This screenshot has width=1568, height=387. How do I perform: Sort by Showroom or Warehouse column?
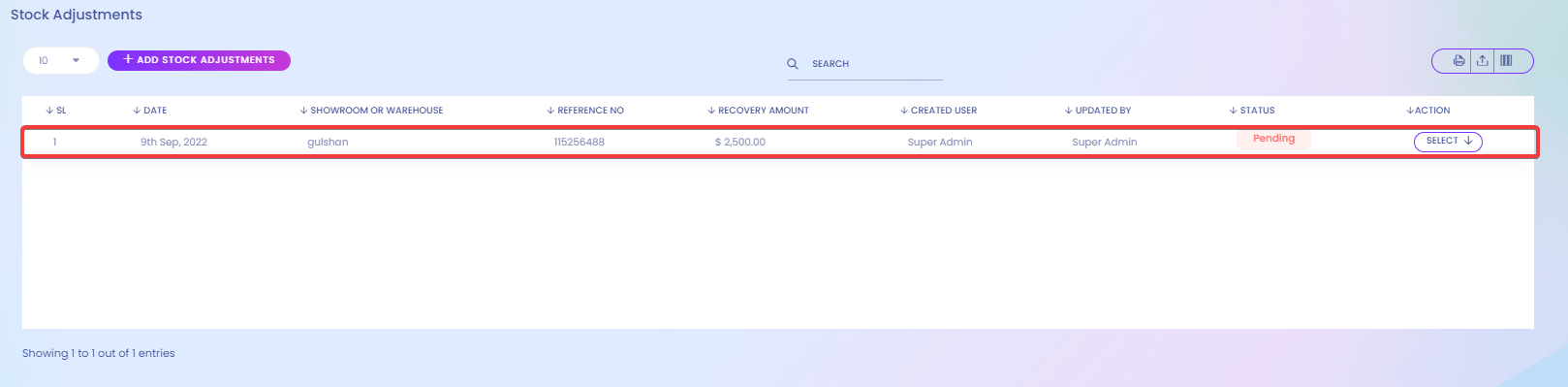[x=371, y=111]
